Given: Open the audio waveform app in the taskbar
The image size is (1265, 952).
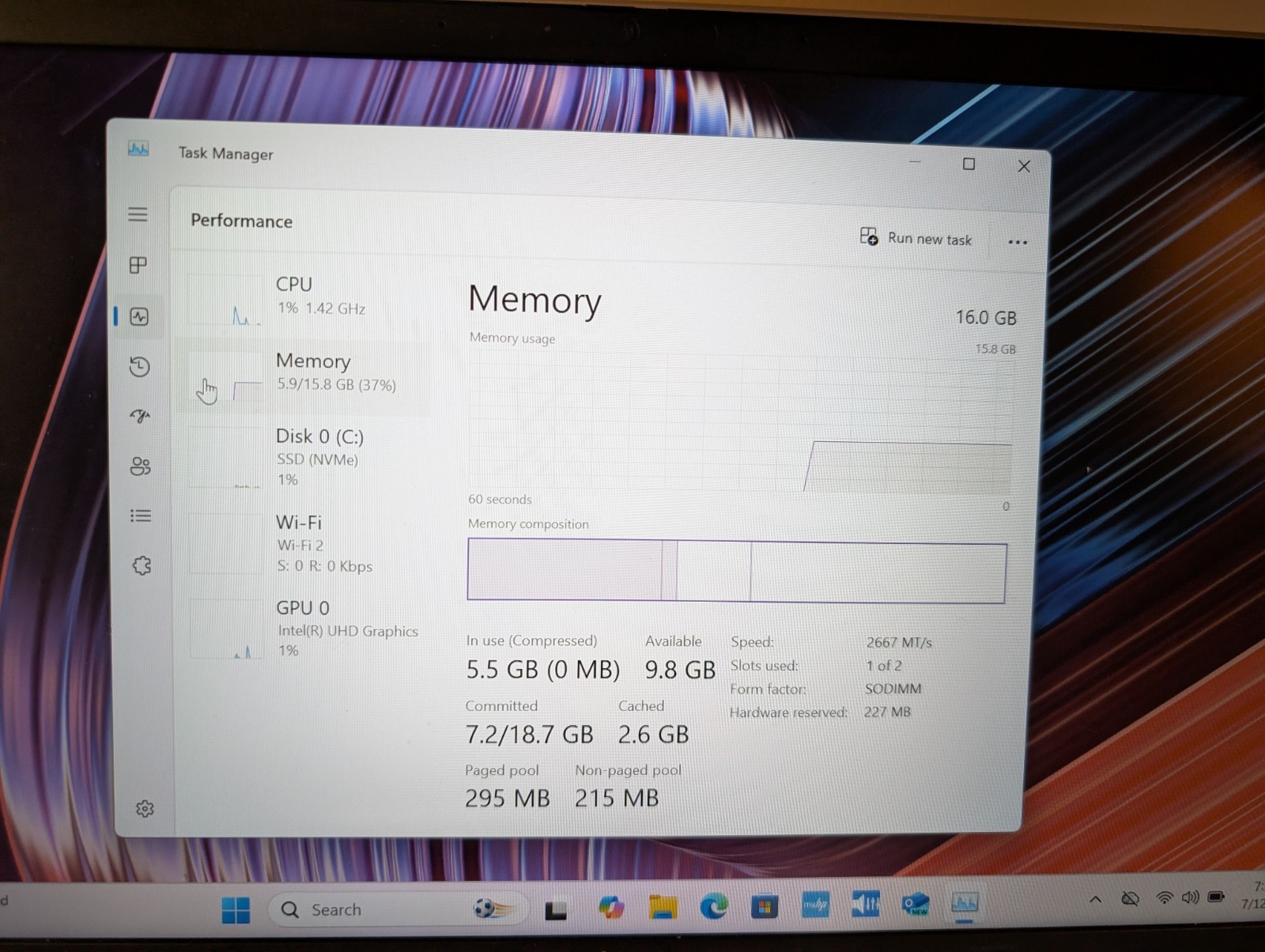Looking at the screenshot, I should [866, 903].
